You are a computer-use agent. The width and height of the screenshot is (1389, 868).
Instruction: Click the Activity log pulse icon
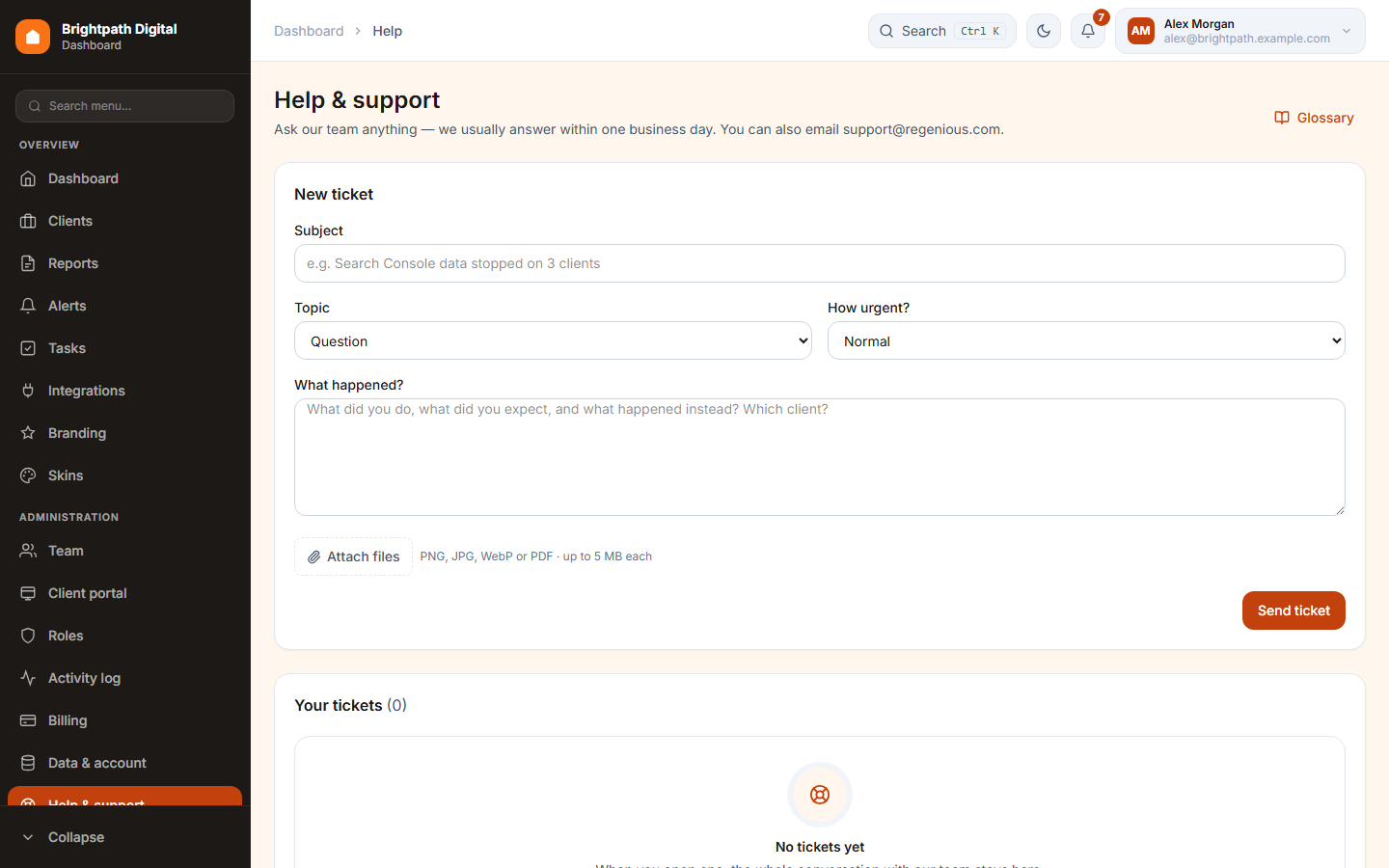tap(28, 678)
